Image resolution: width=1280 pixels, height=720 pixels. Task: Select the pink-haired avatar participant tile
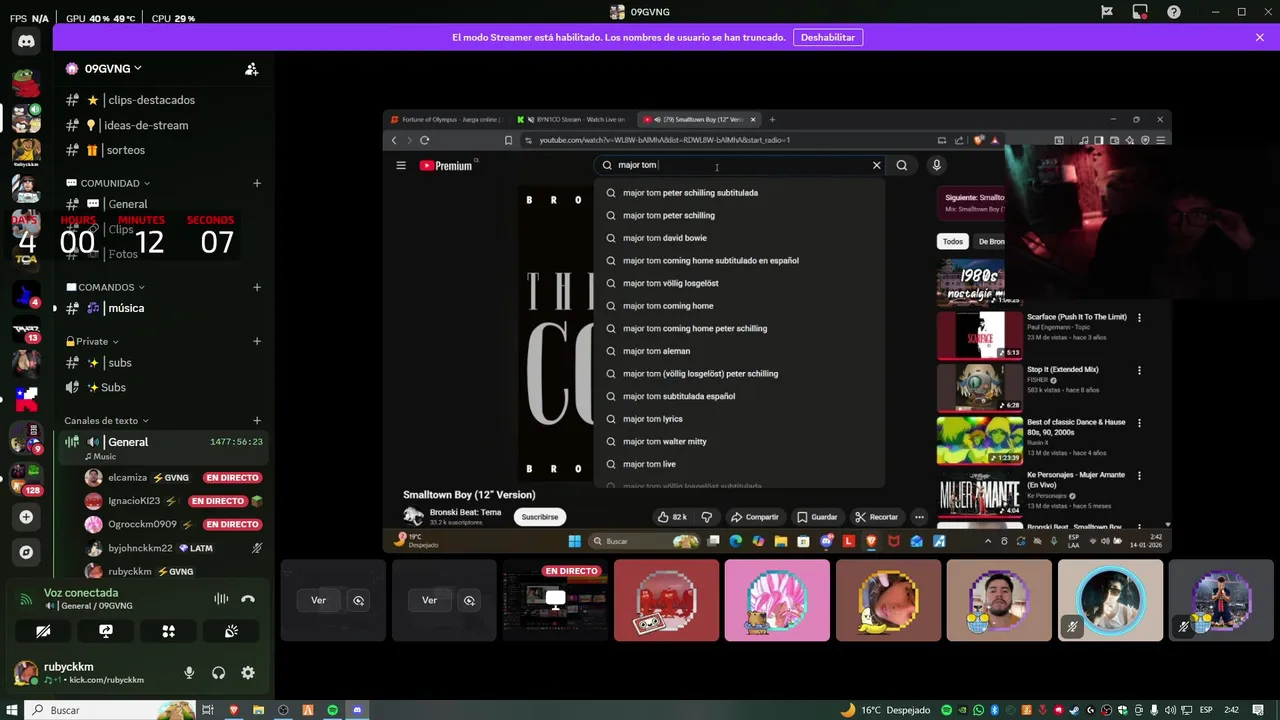[777, 600]
